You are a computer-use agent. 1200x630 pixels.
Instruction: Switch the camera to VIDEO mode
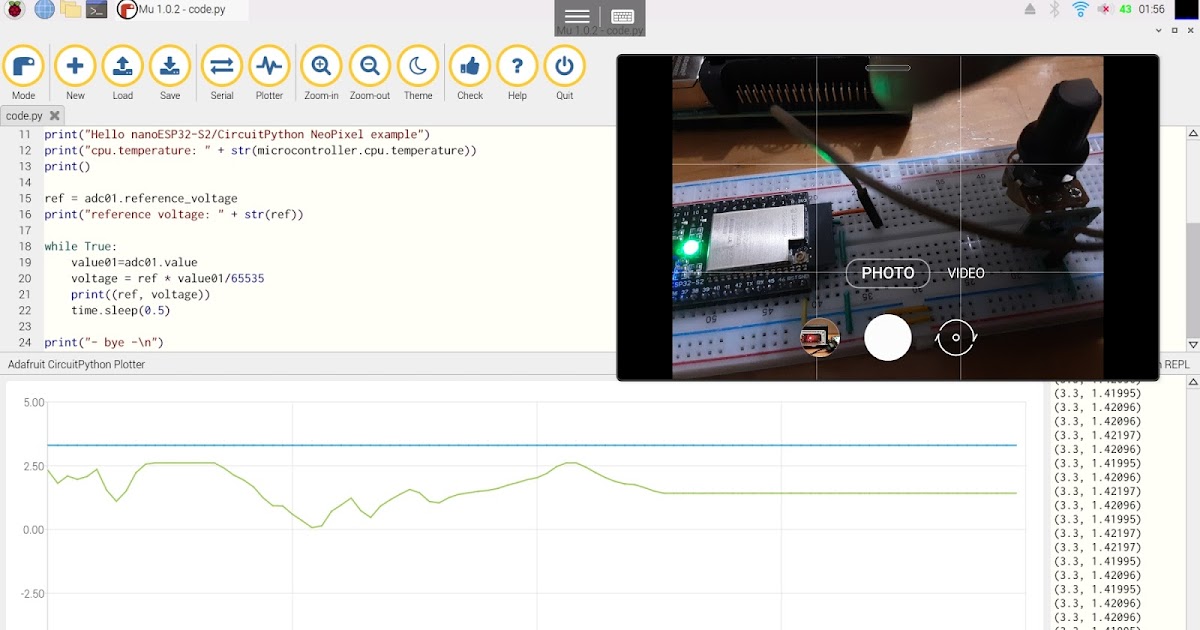pos(965,272)
